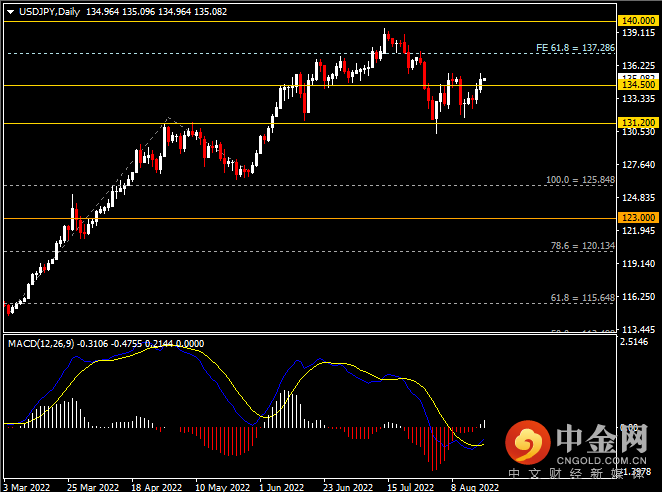Click the 119.140 price axis value
Viewport: 662px width, 492px height.
pyautogui.click(x=638, y=263)
